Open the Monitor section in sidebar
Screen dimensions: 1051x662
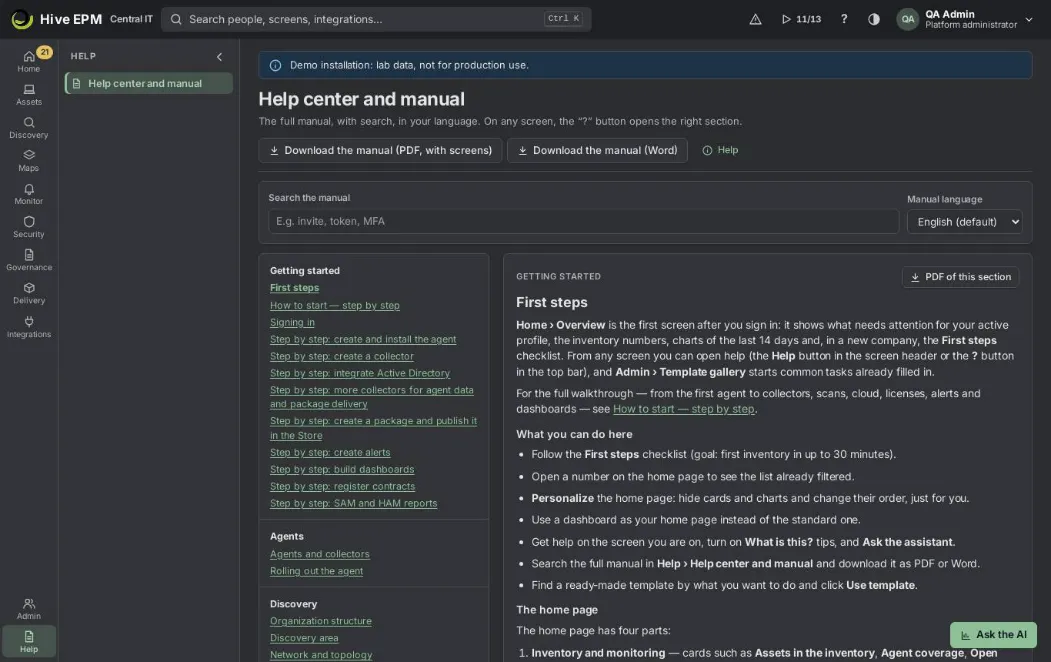(28, 194)
